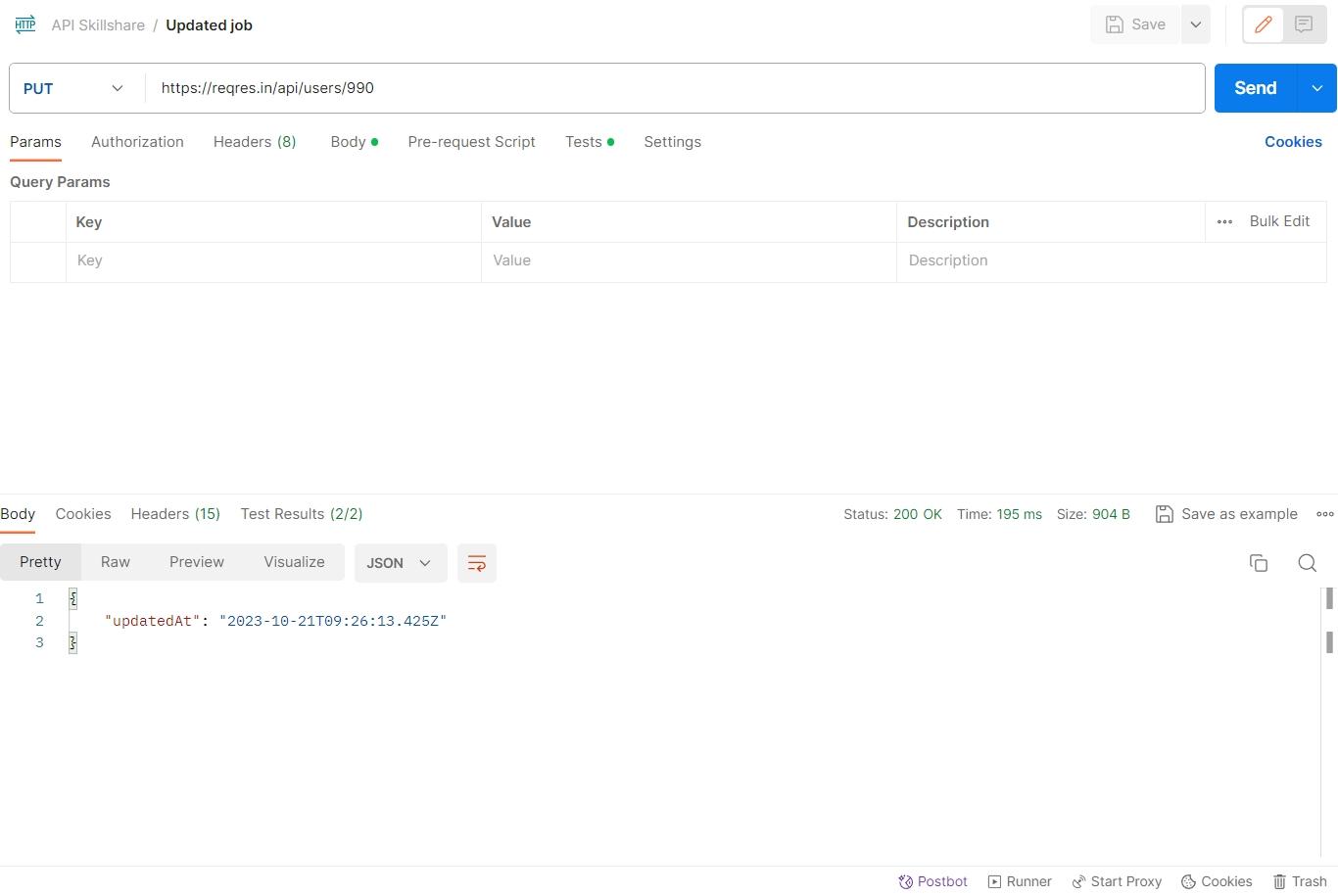
Task: Click the 904 B response size
Action: [x=1111, y=514]
